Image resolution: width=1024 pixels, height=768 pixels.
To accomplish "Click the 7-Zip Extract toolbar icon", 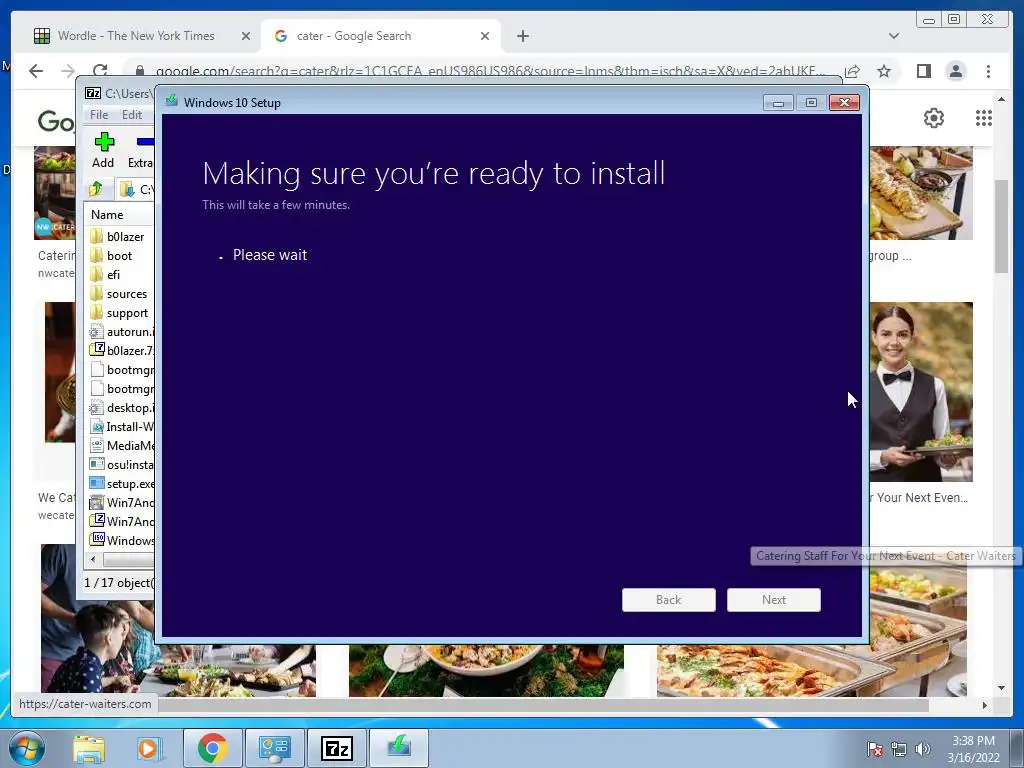I will point(141,150).
